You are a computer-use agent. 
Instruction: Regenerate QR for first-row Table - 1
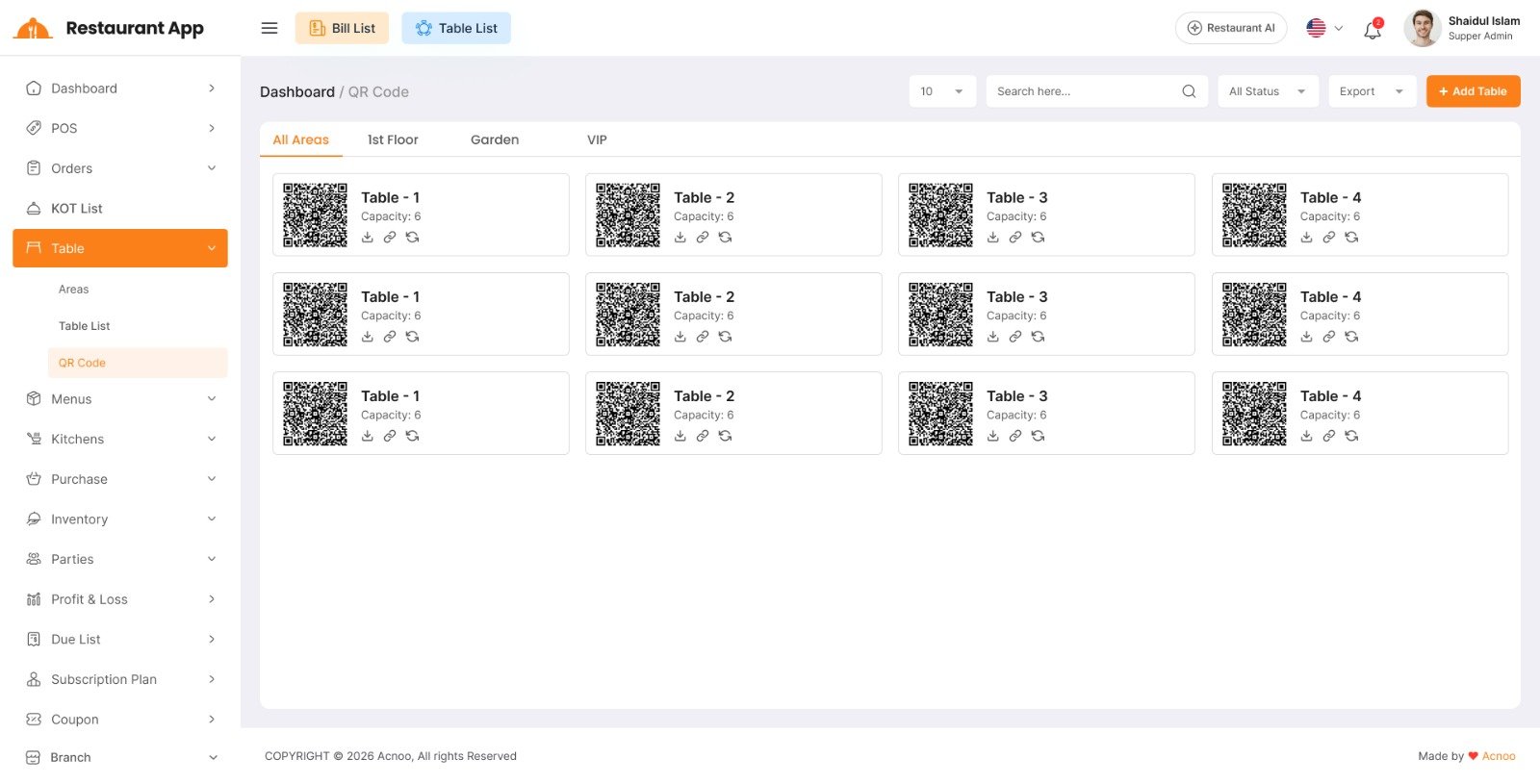click(412, 238)
